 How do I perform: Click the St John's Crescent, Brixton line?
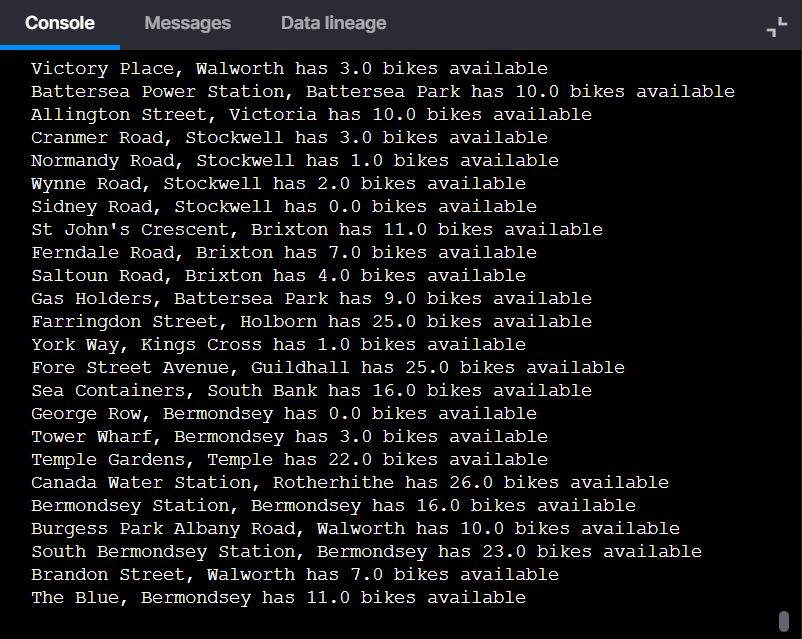[x=317, y=230]
